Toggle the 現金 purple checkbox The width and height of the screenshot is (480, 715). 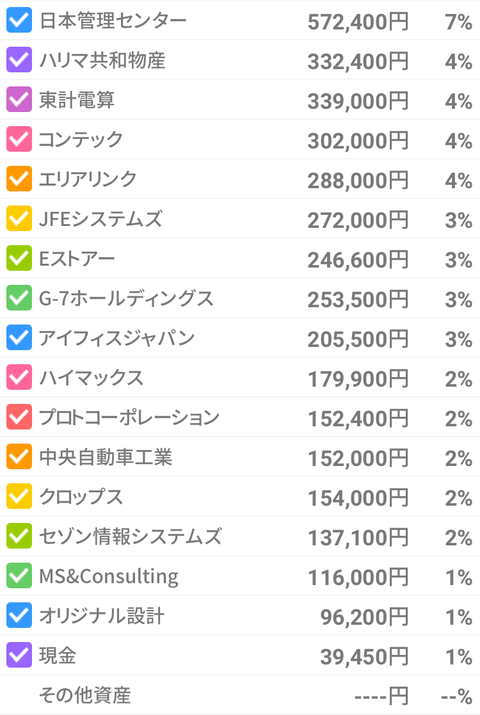point(19,655)
